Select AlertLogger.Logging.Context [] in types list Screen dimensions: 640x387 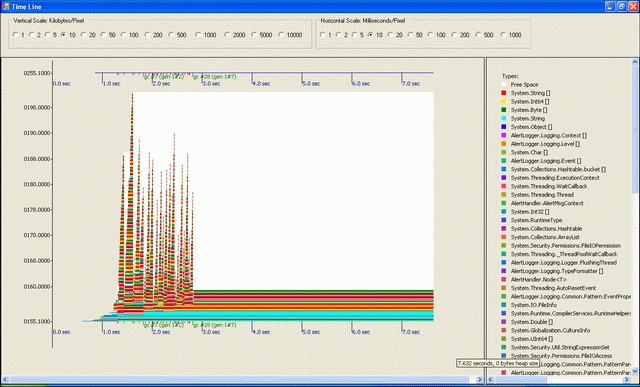coord(549,135)
